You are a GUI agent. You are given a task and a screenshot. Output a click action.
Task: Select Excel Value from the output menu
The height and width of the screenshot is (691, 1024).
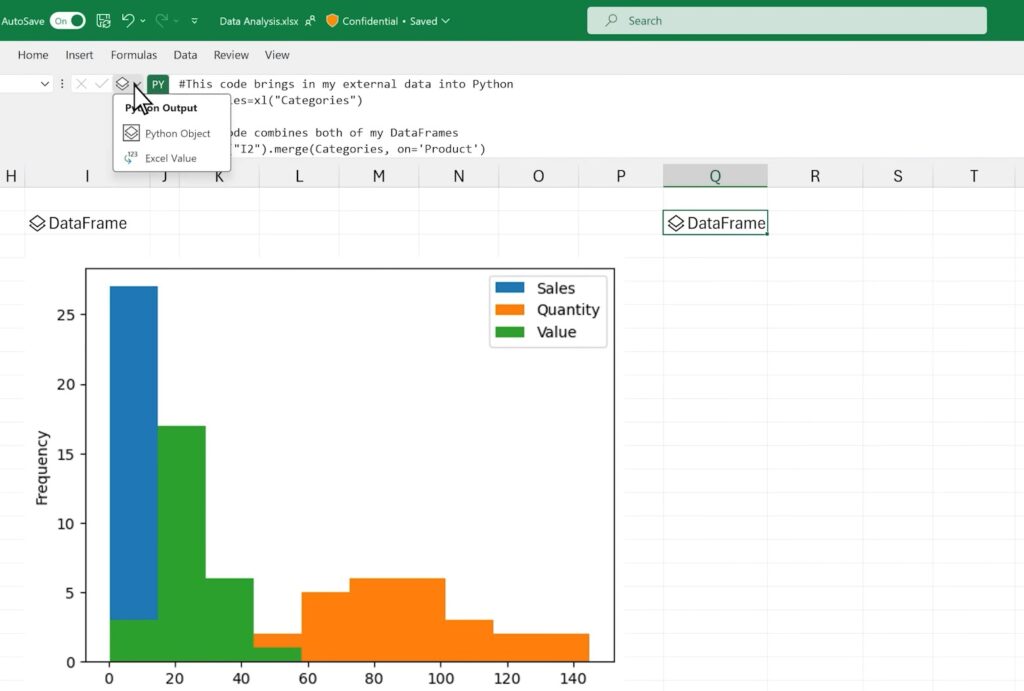point(172,157)
